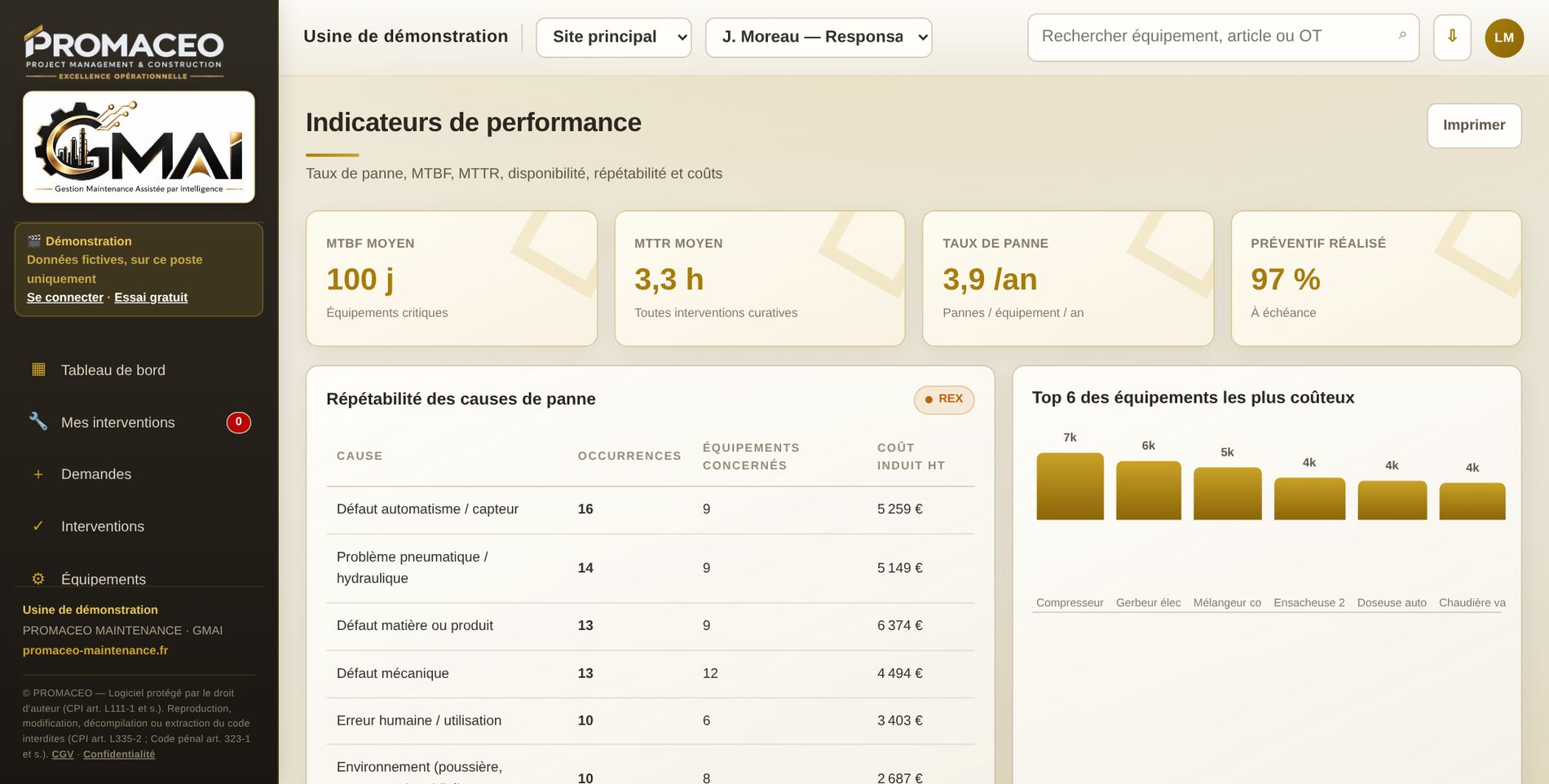The image size is (1549, 784).
Task: Click the download arrow icon in header
Action: click(x=1452, y=37)
